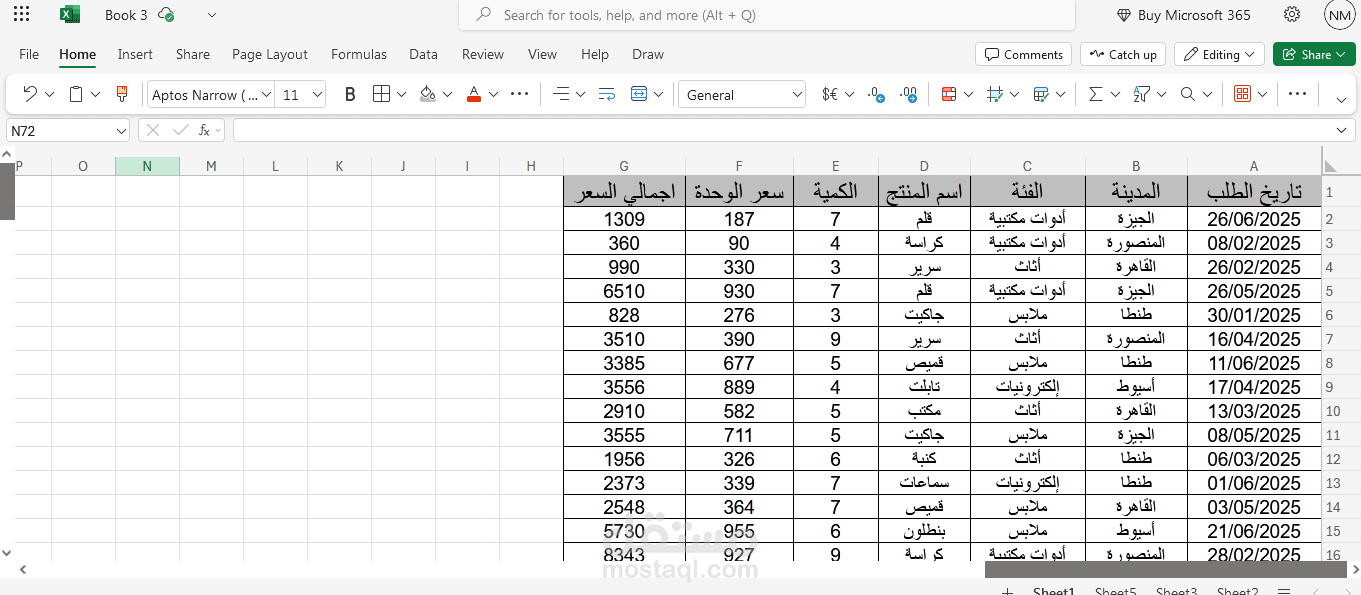Open the all sheets list icon

tap(1284, 591)
